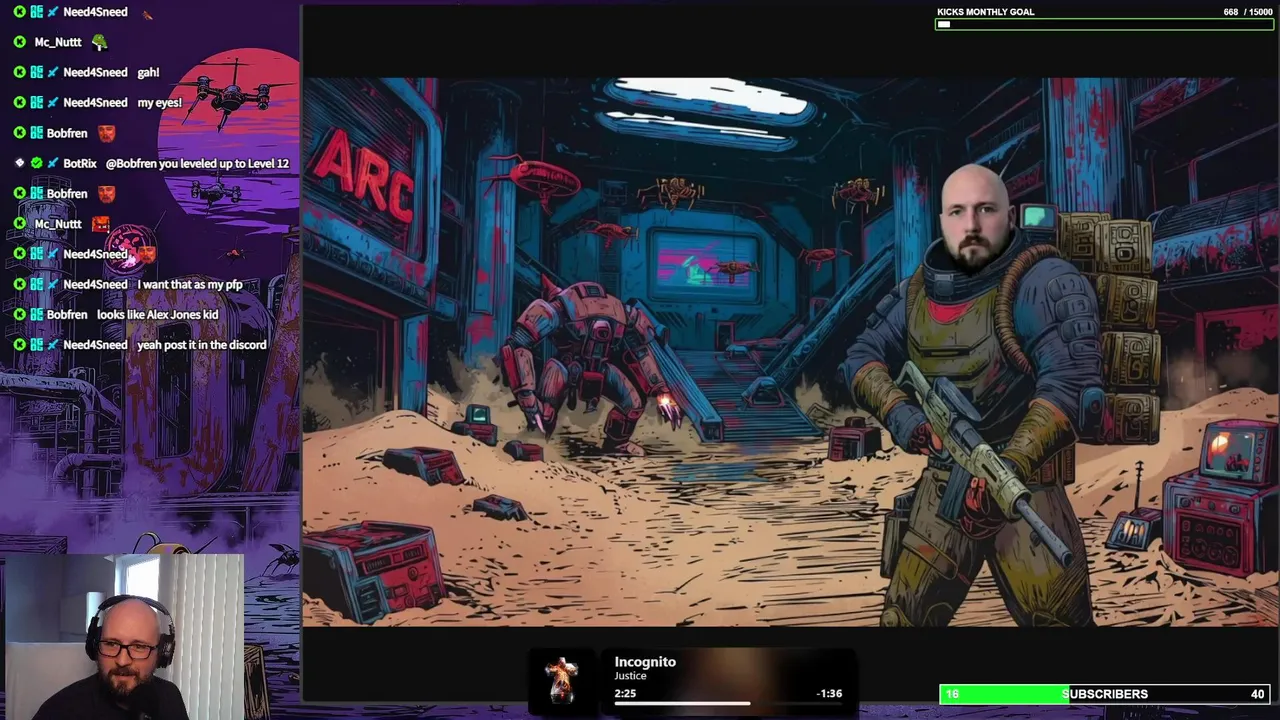
Task: Click the '@Bobfren you leveled up to Level 12' message
Action: coord(197,163)
